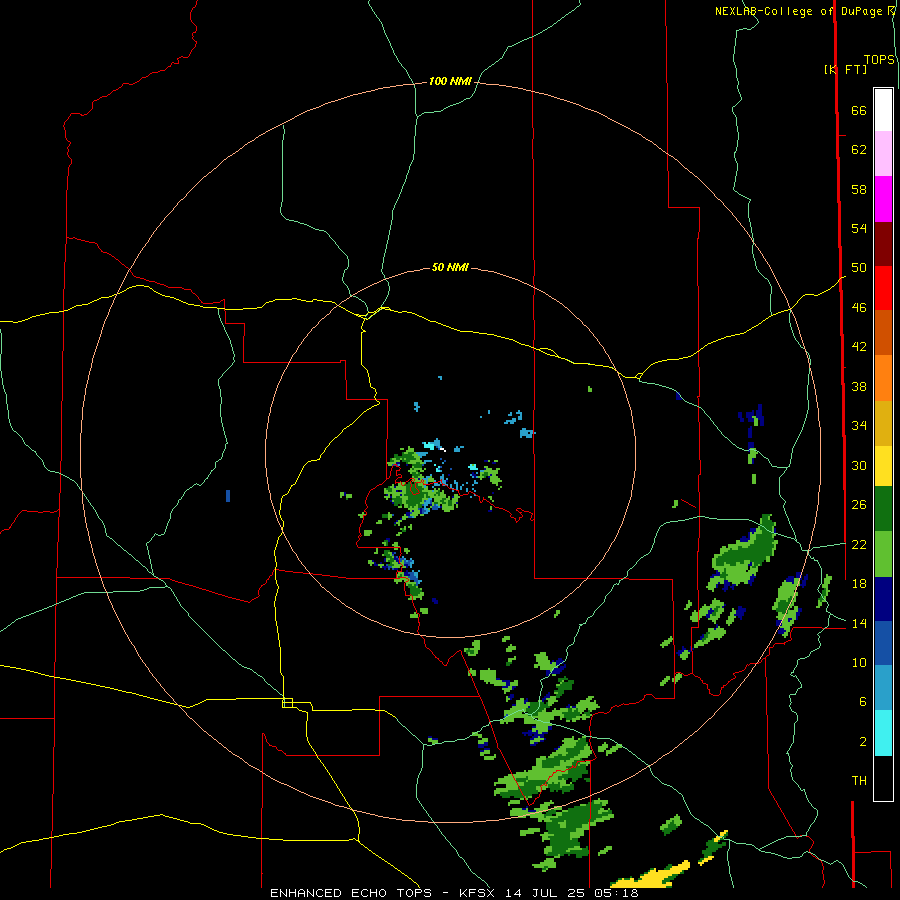Click the legend value '46'

[x=859, y=308]
